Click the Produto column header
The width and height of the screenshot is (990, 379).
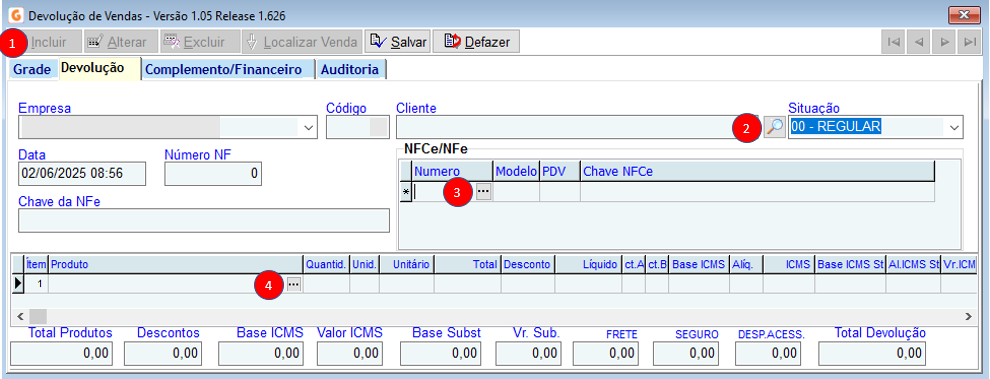(x=176, y=265)
